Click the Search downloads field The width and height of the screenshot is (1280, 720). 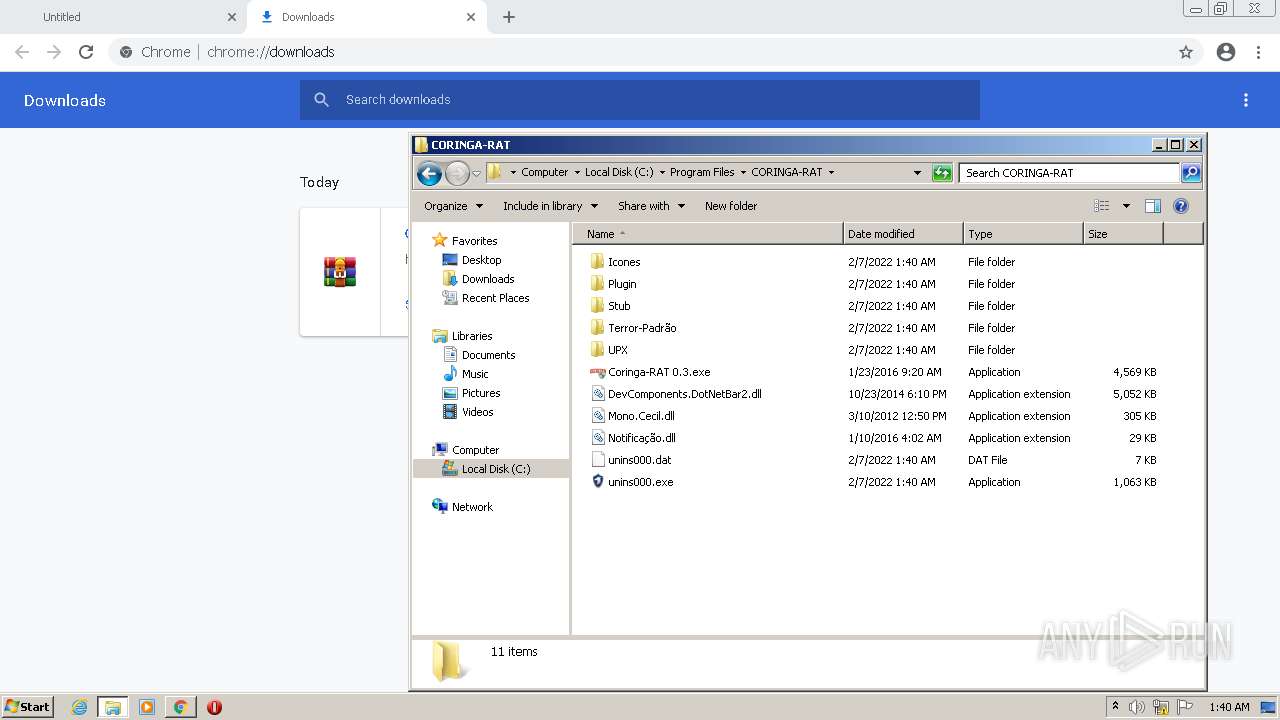coord(640,100)
